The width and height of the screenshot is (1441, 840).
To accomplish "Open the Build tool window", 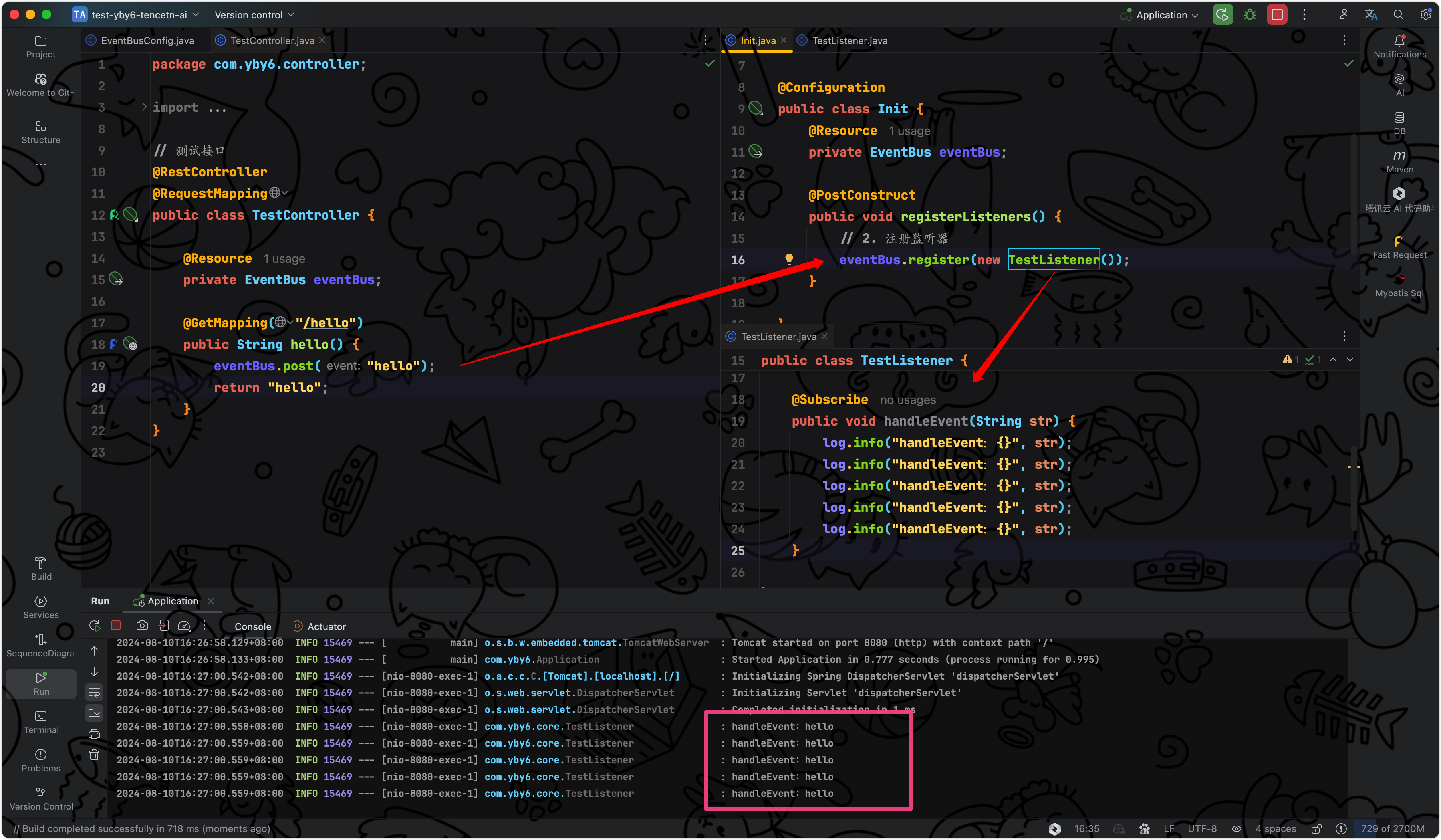I will [41, 569].
